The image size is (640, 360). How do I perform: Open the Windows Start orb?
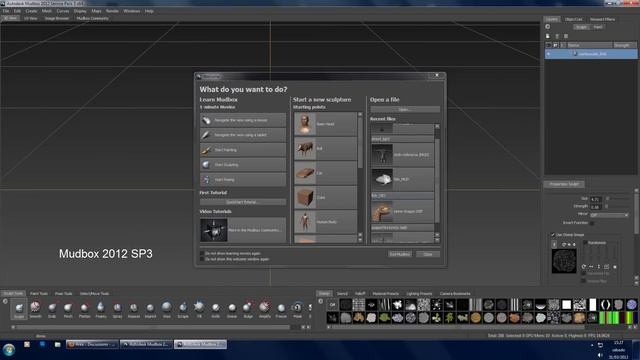point(9,349)
